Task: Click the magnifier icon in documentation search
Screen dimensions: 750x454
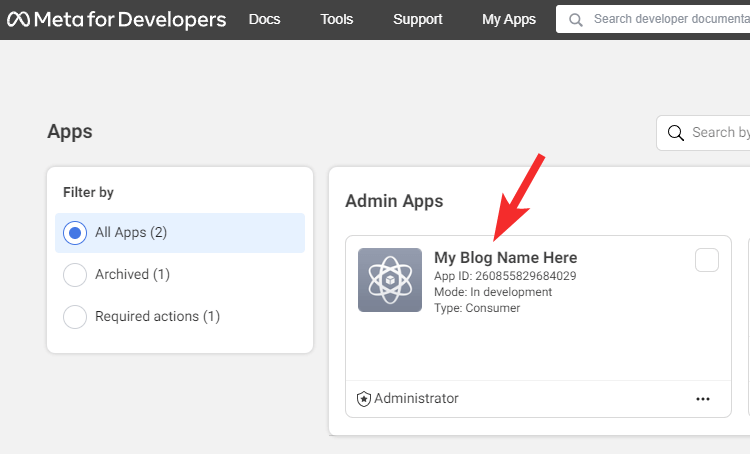Action: click(576, 20)
